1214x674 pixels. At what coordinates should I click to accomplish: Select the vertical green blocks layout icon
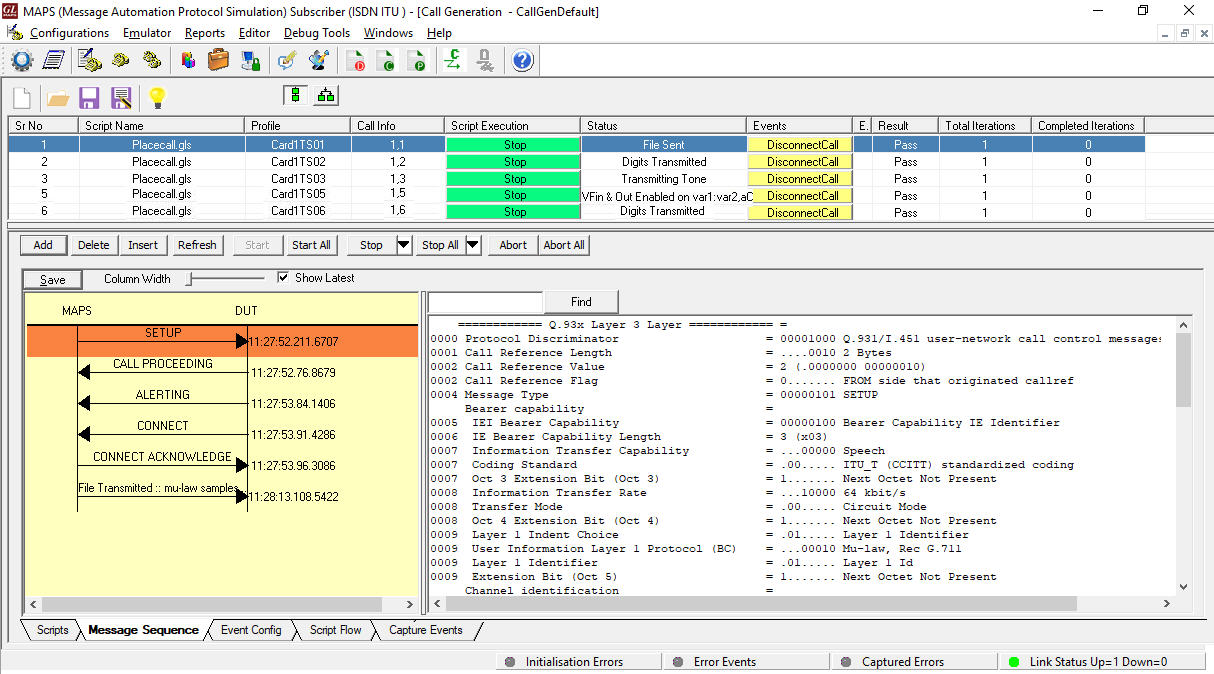click(x=295, y=95)
